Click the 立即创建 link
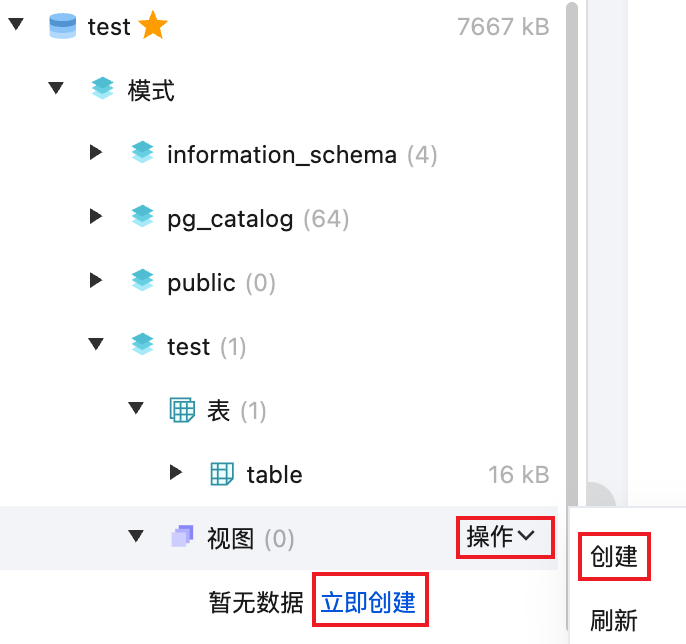Viewport: 686px width, 644px height. (367, 602)
